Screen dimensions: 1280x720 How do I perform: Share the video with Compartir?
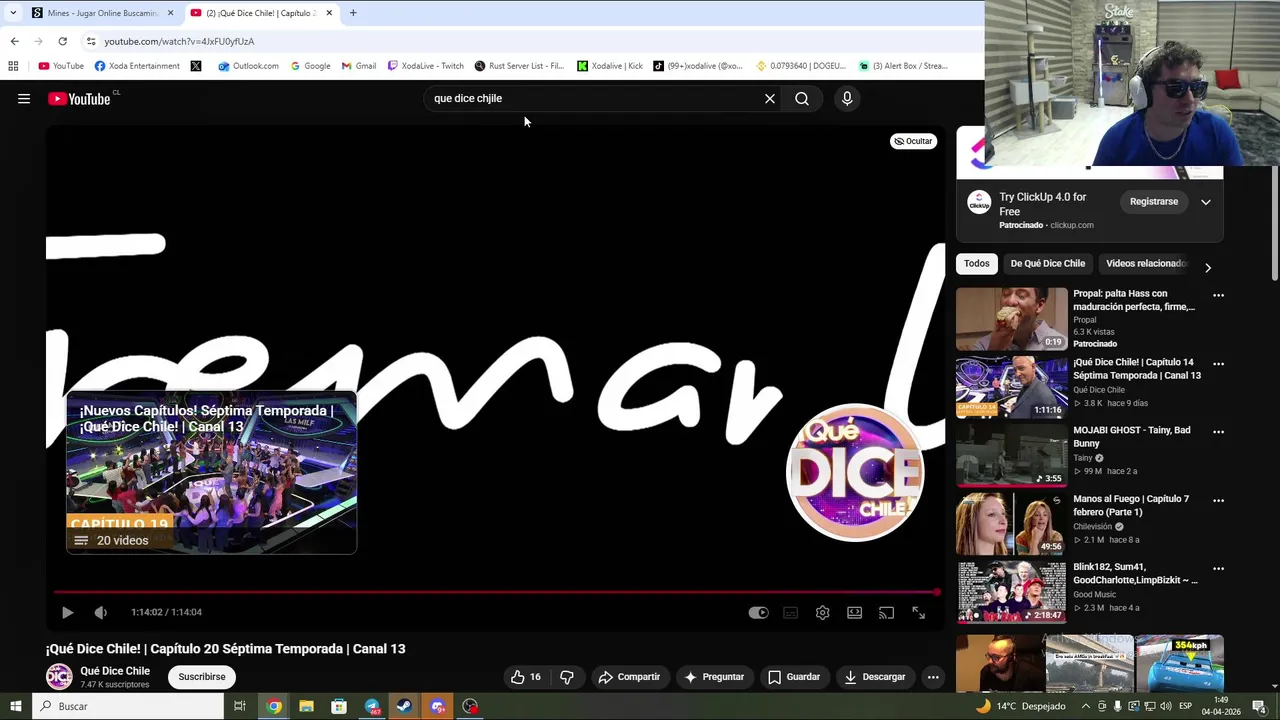tap(629, 677)
